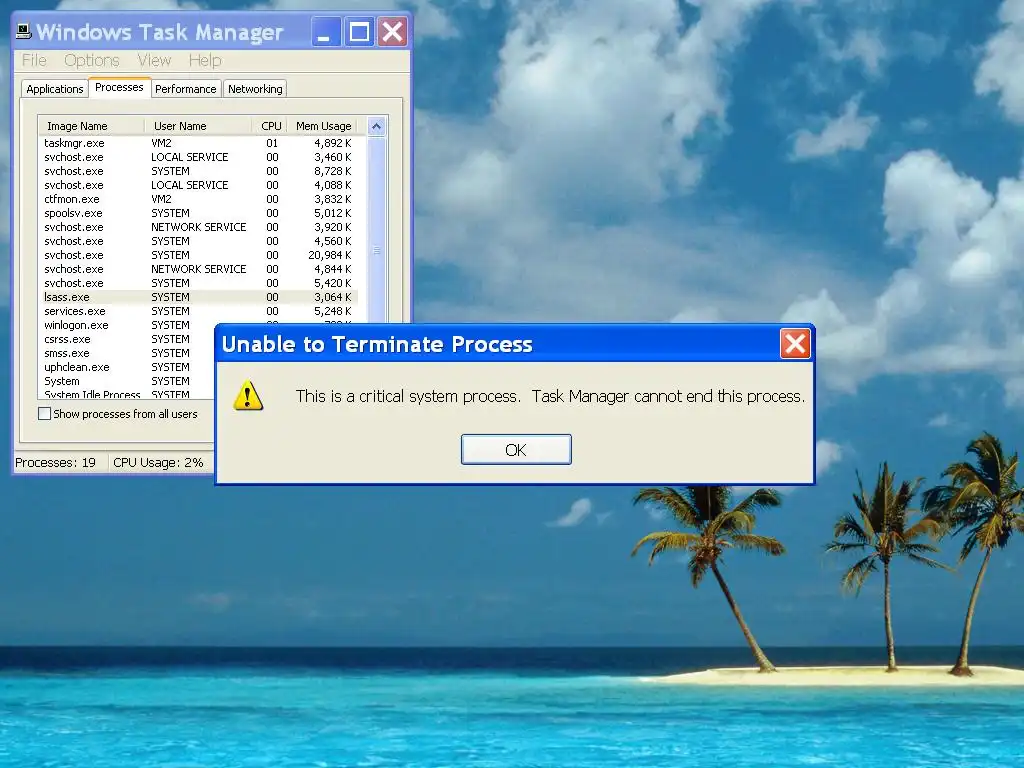1024x768 pixels.
Task: Select the ctfmon.exe process row
Action: [x=198, y=199]
